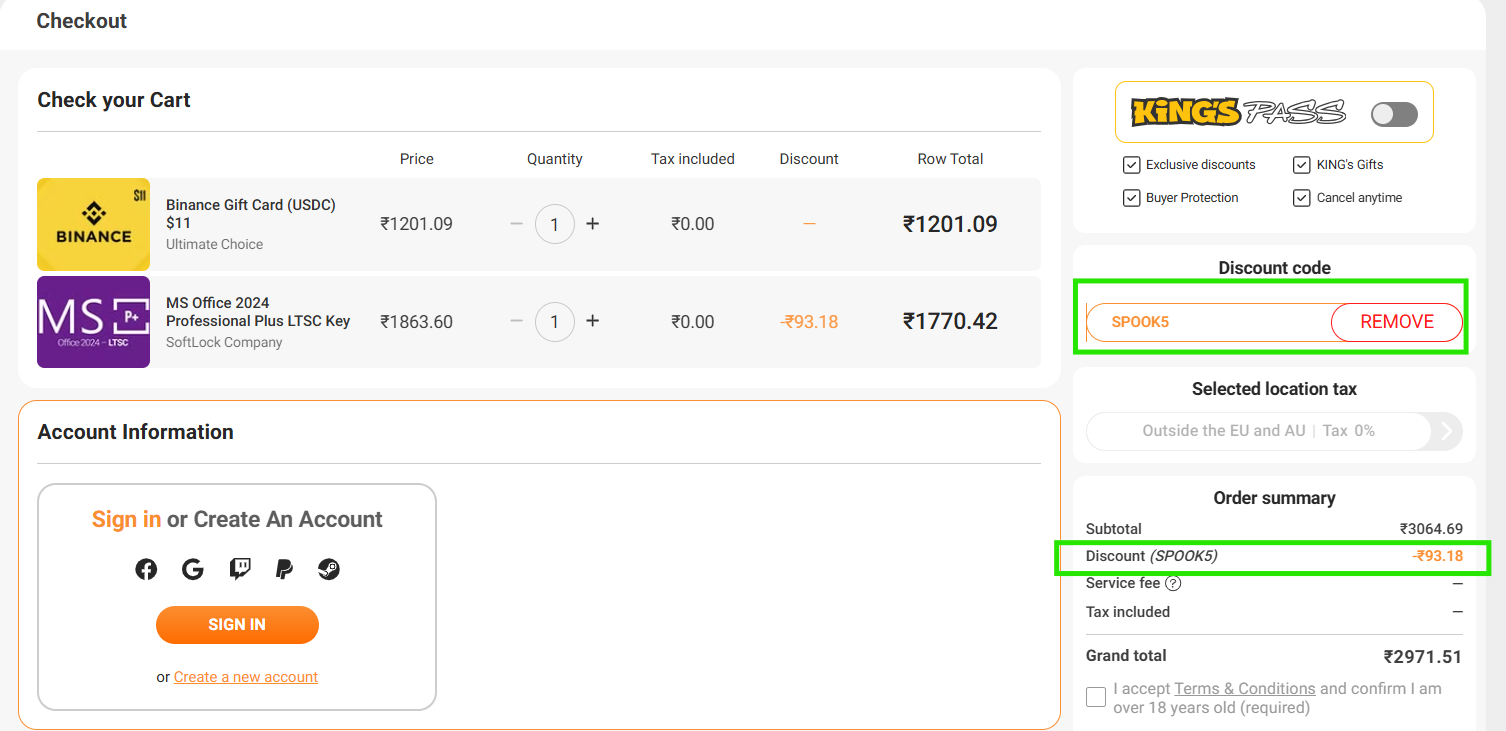The image size is (1506, 731).
Task: Decrease MS Office 2024 quantity
Action: tap(516, 321)
